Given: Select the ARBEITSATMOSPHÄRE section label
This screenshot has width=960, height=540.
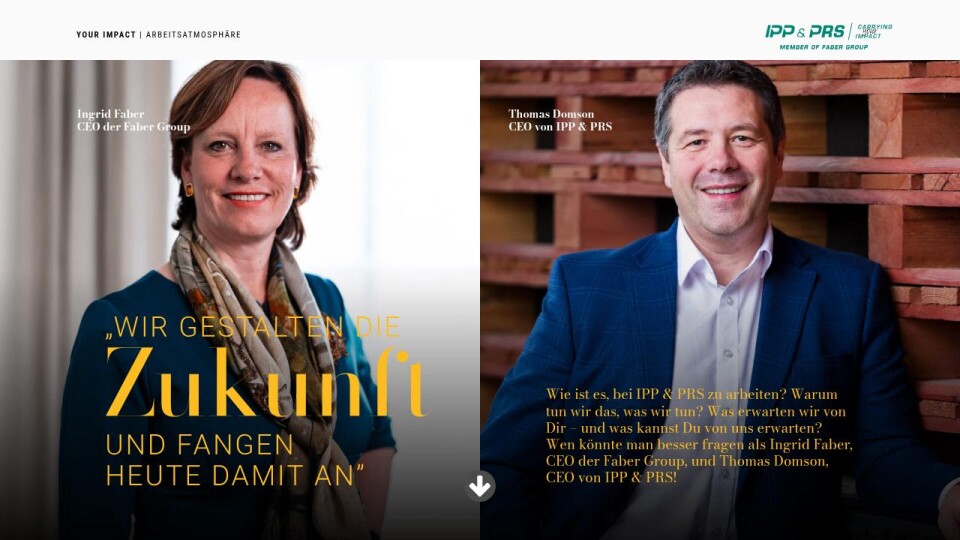Looking at the screenshot, I should (x=193, y=35).
